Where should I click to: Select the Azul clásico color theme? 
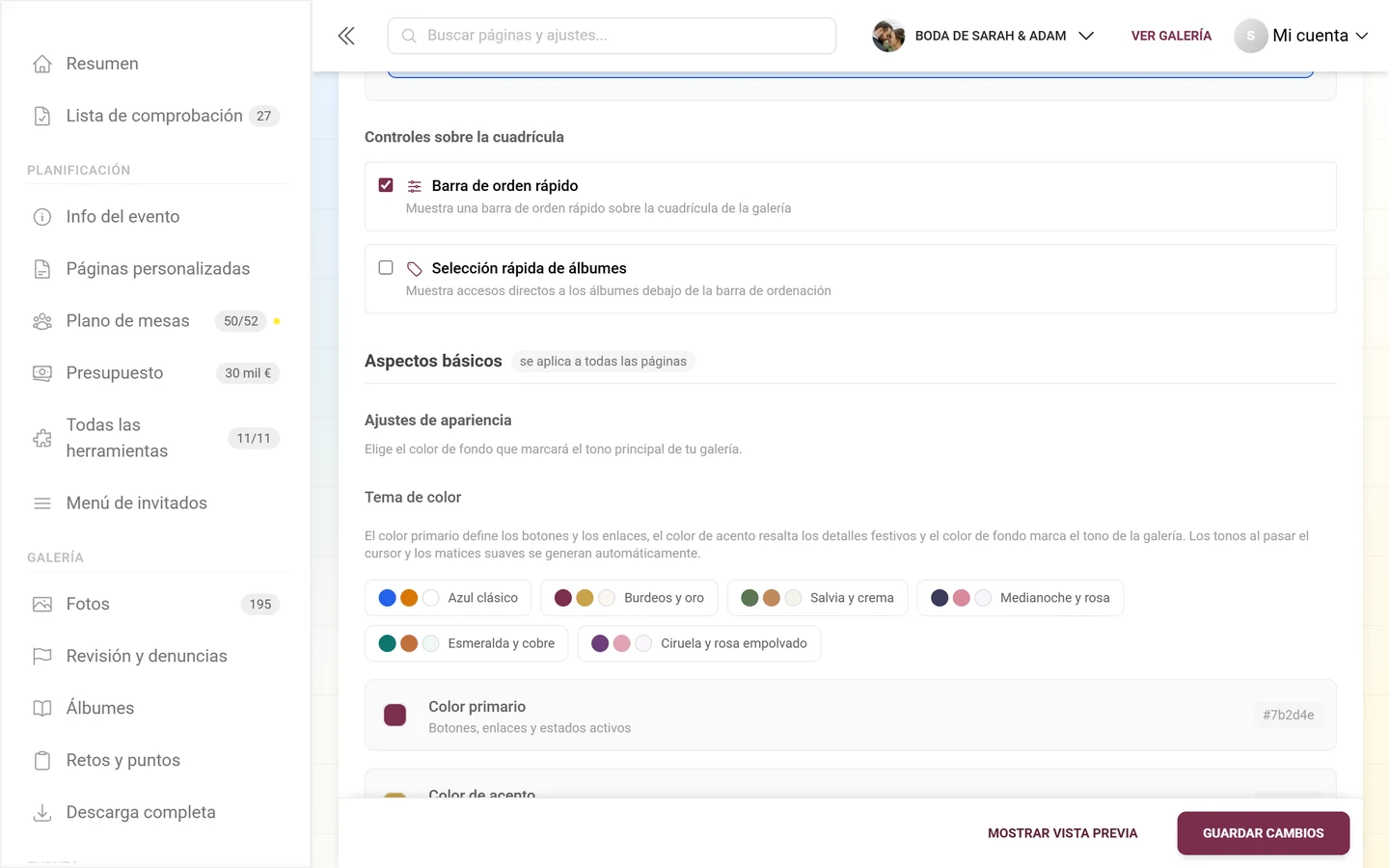[449, 598]
